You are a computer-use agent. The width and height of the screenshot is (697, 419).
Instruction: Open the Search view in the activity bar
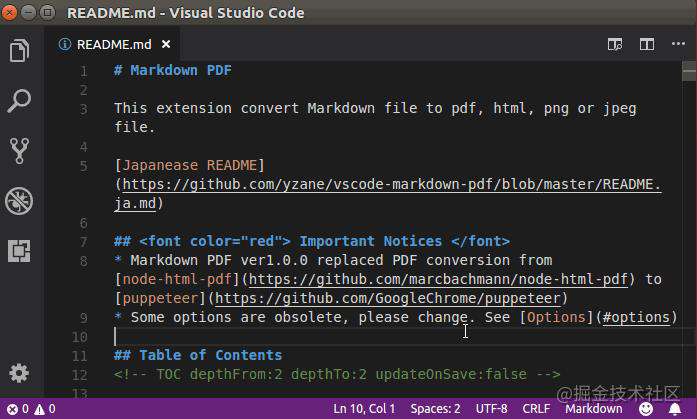(19, 100)
